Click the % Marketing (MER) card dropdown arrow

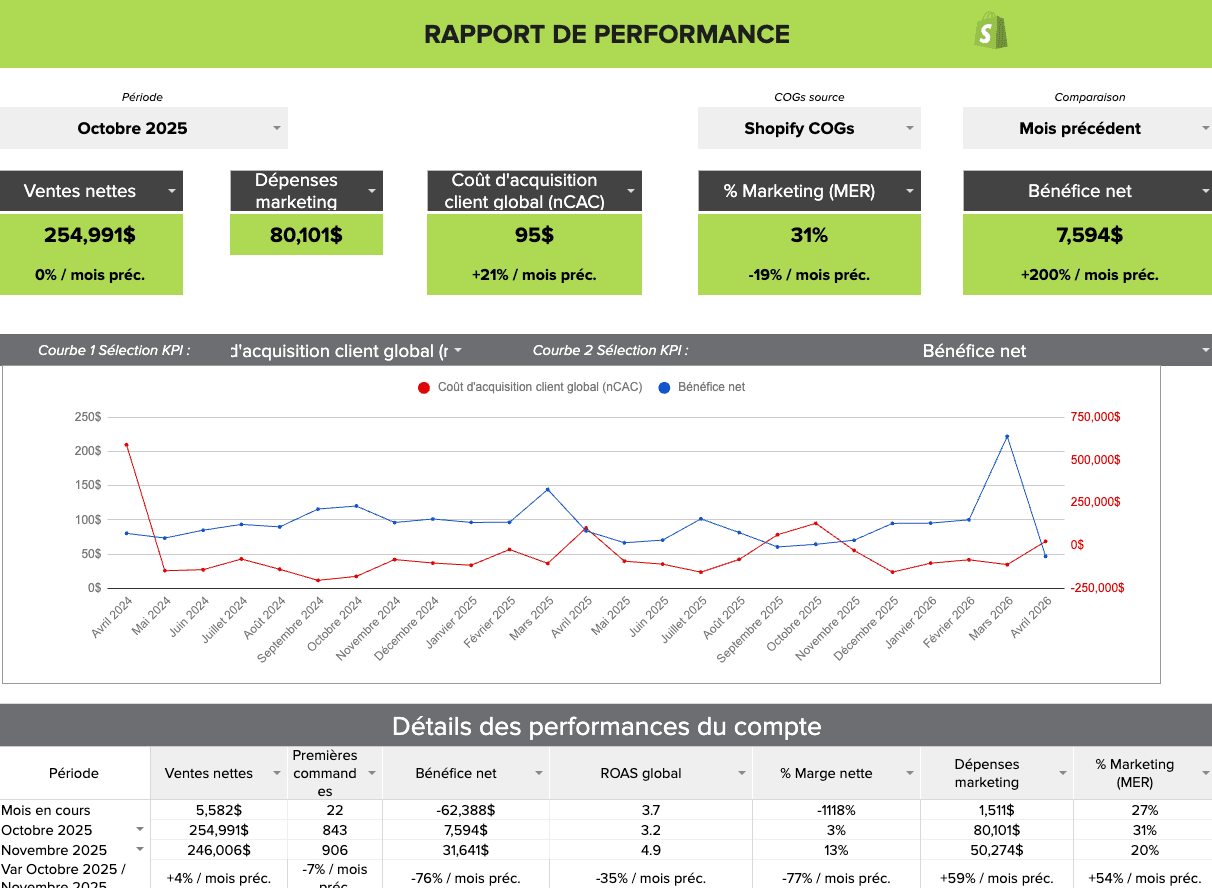click(909, 191)
